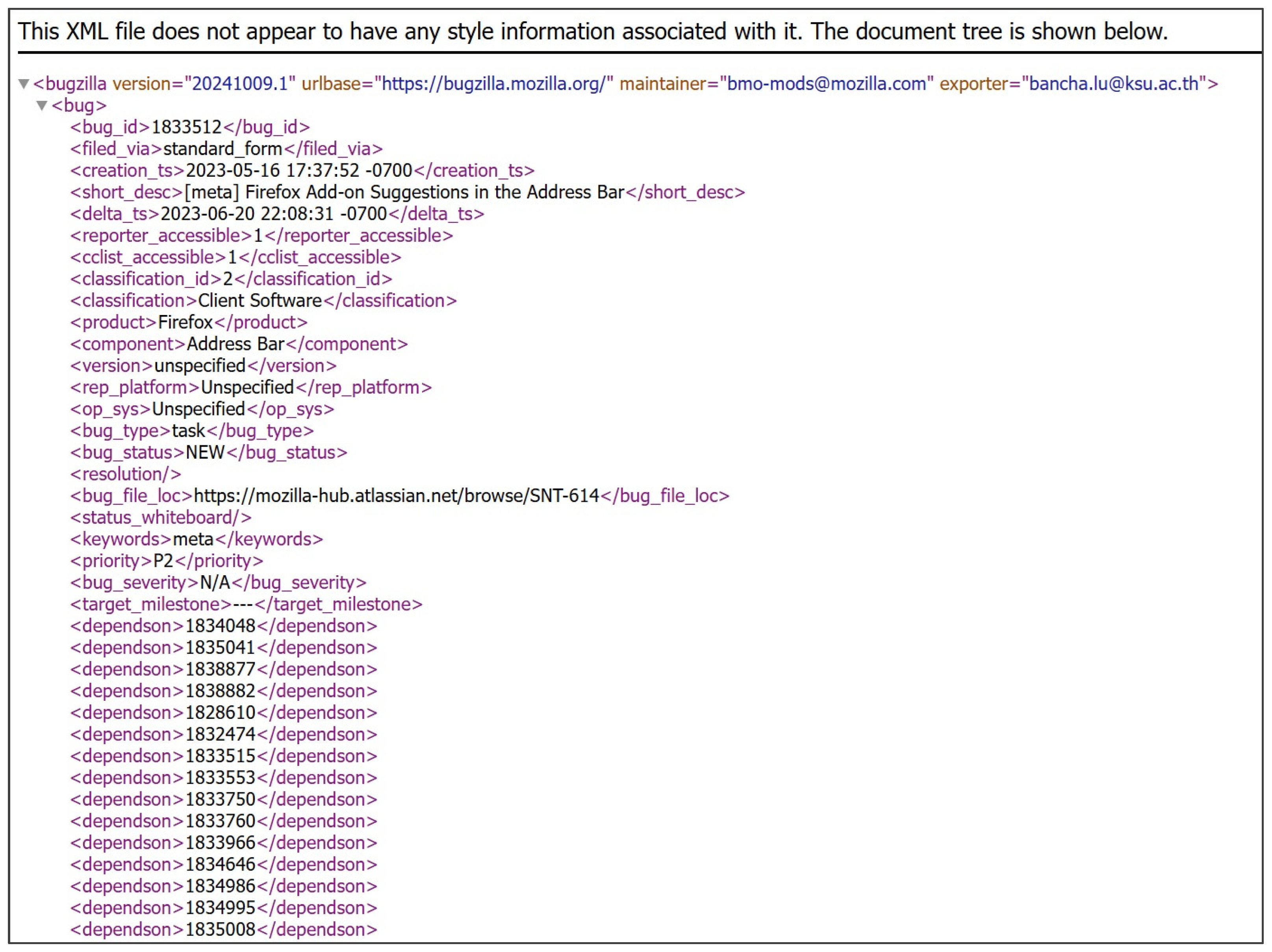Click the empty status_whiteboard tag
This screenshot has width=1272, height=952.
coord(160,517)
